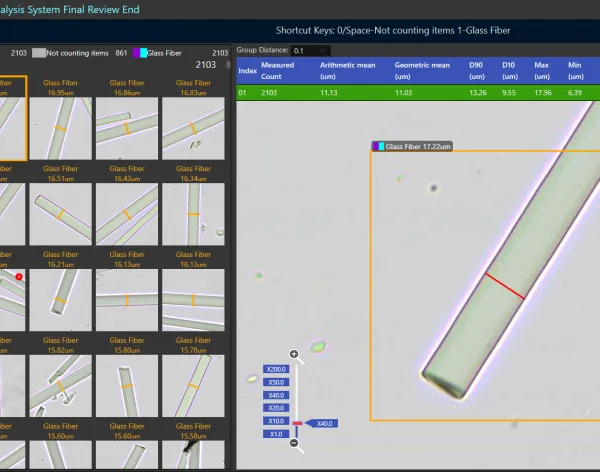
Task: Choose the X40.0 zoom preset
Action: 276,395
